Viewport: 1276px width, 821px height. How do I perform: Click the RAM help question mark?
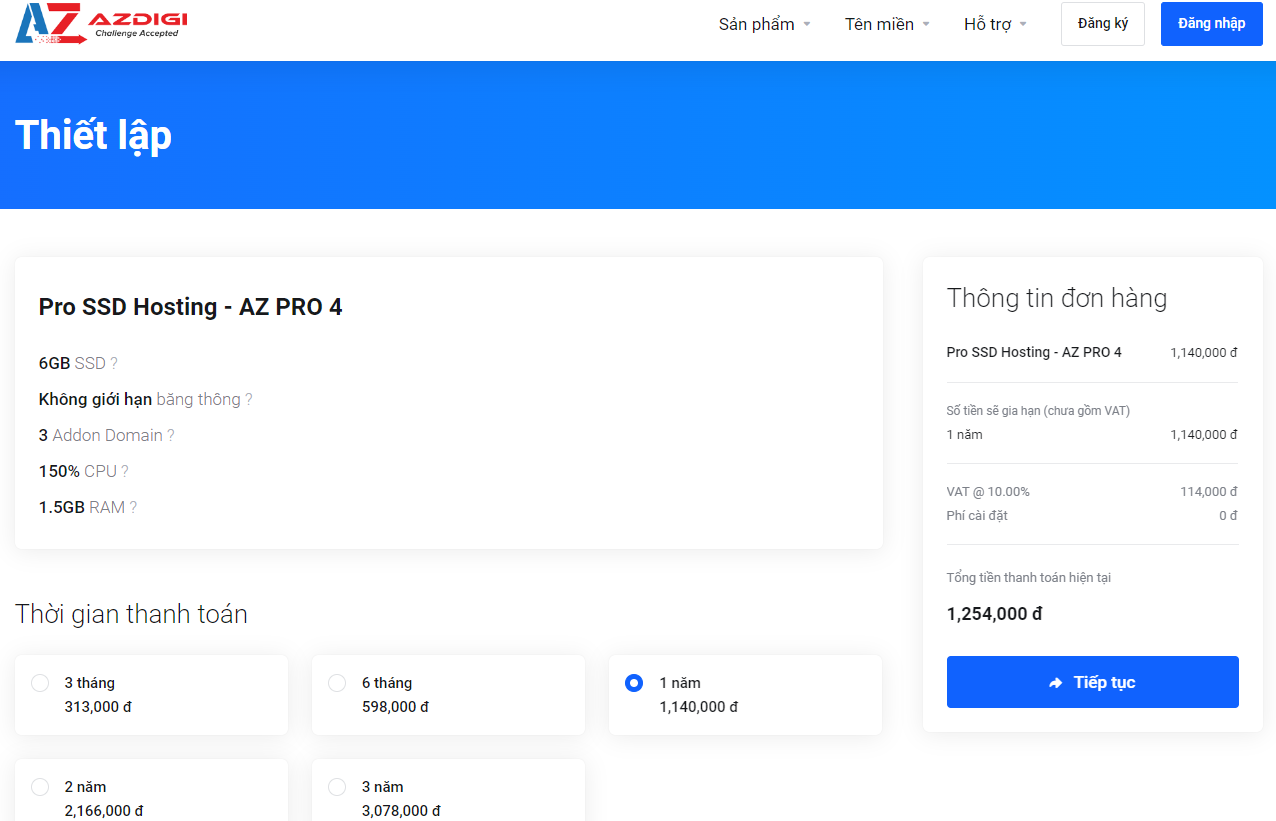pos(133,508)
